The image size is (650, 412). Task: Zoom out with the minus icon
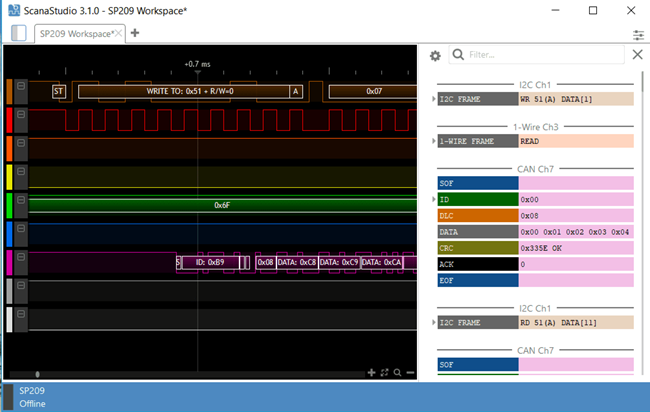point(410,373)
